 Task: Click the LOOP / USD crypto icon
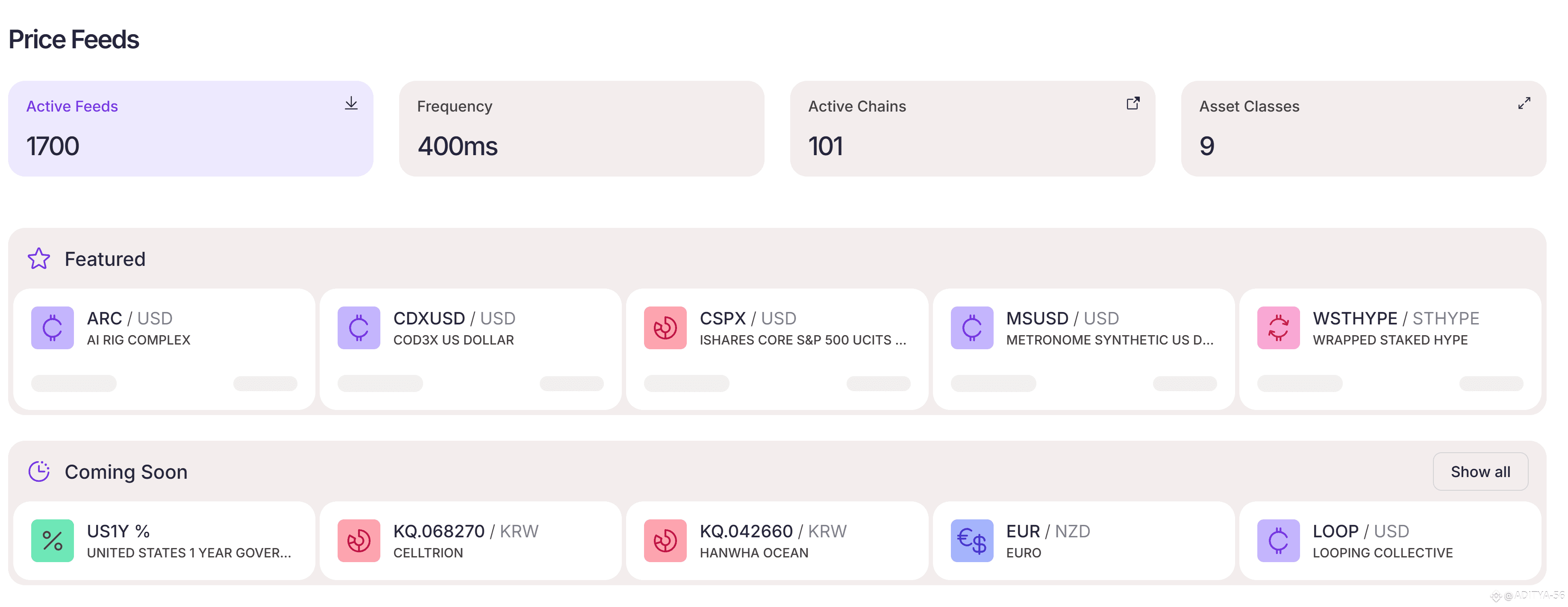1278,541
